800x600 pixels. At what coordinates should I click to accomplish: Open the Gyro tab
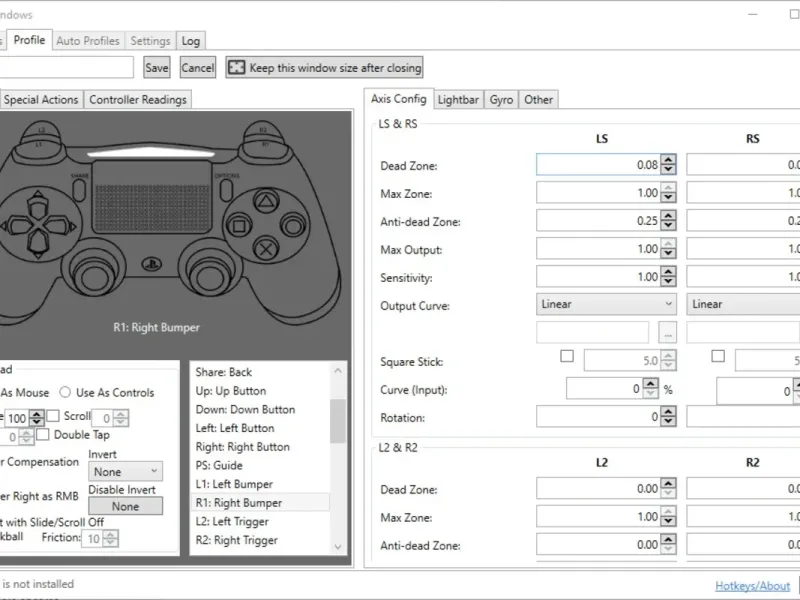(x=501, y=99)
